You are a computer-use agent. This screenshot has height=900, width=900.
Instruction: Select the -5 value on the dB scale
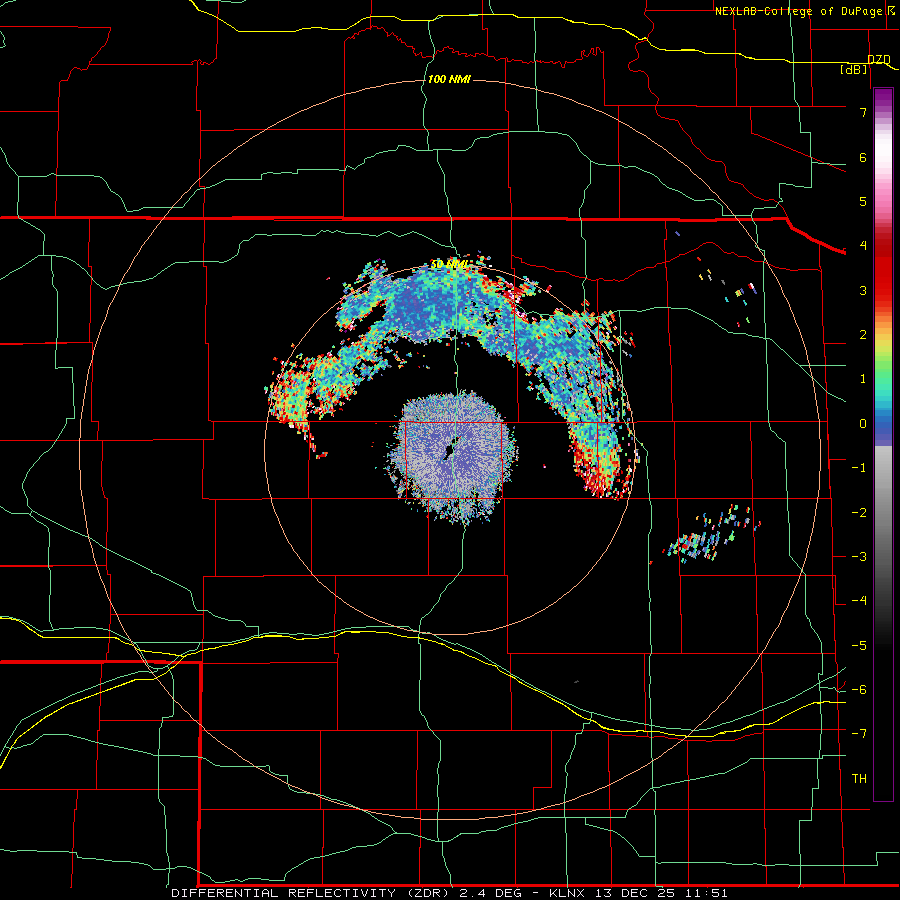tap(859, 646)
